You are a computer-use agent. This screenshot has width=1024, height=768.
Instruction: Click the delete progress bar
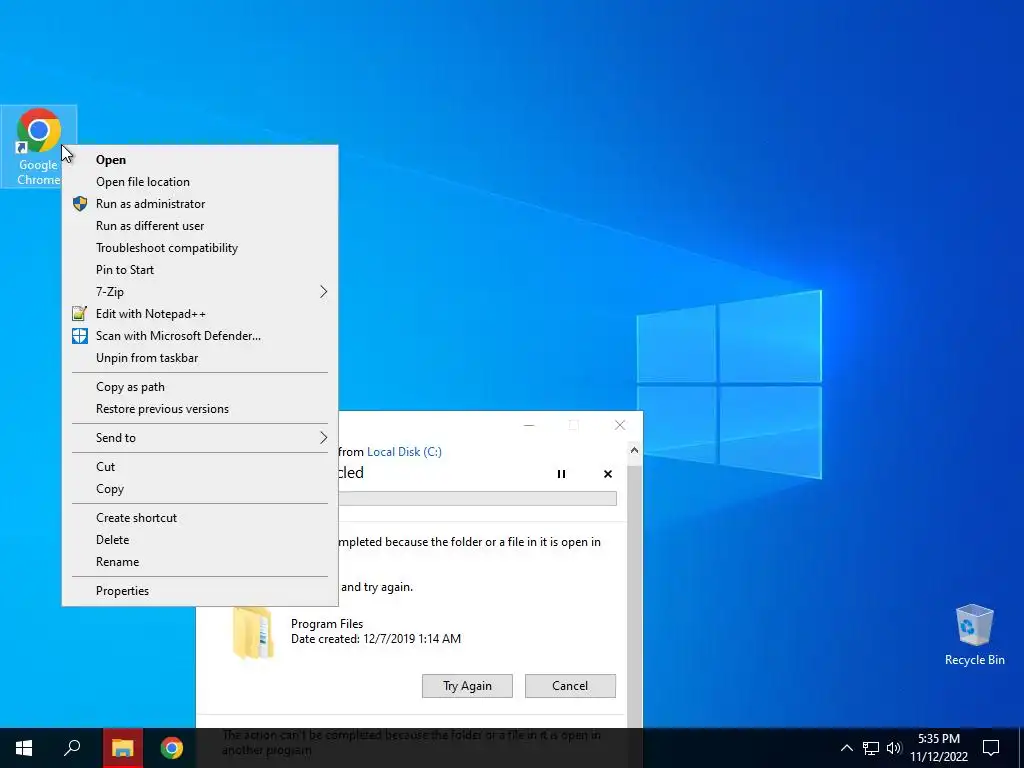[477, 499]
